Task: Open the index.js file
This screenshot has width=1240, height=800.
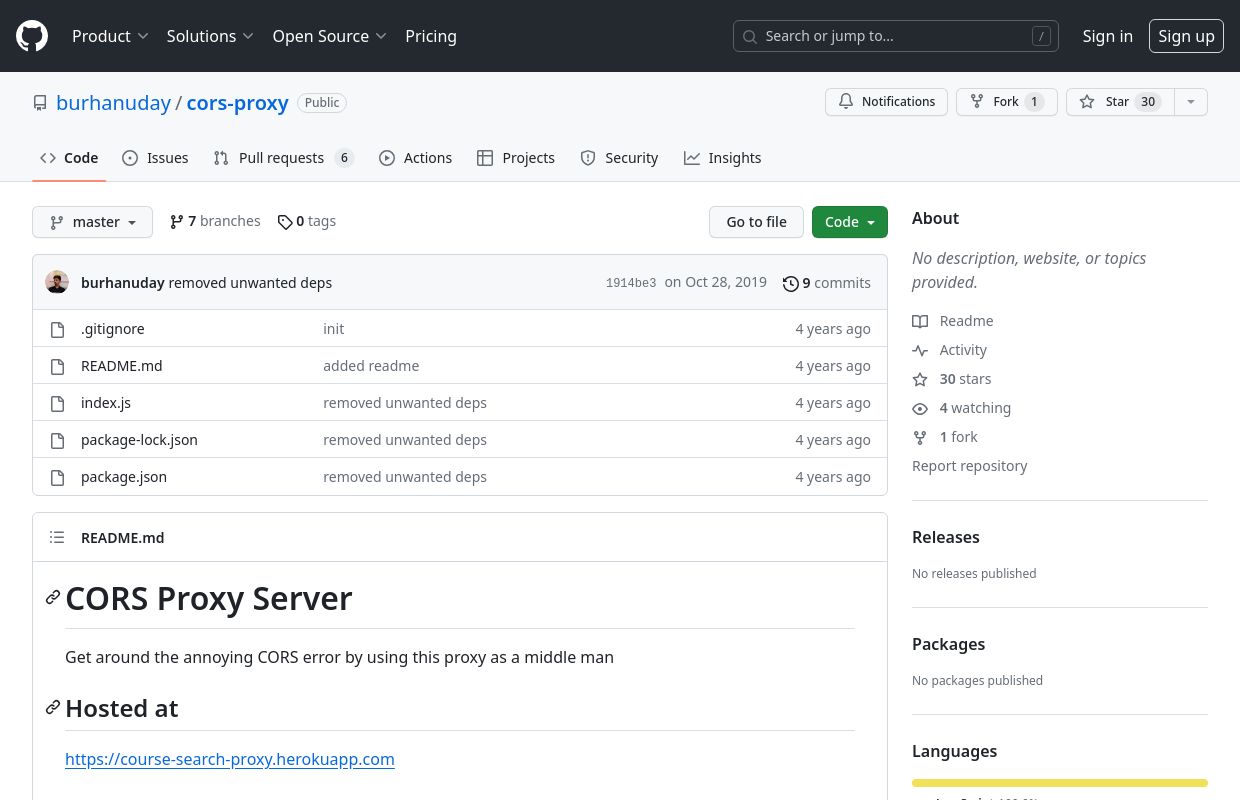Action: click(x=106, y=403)
